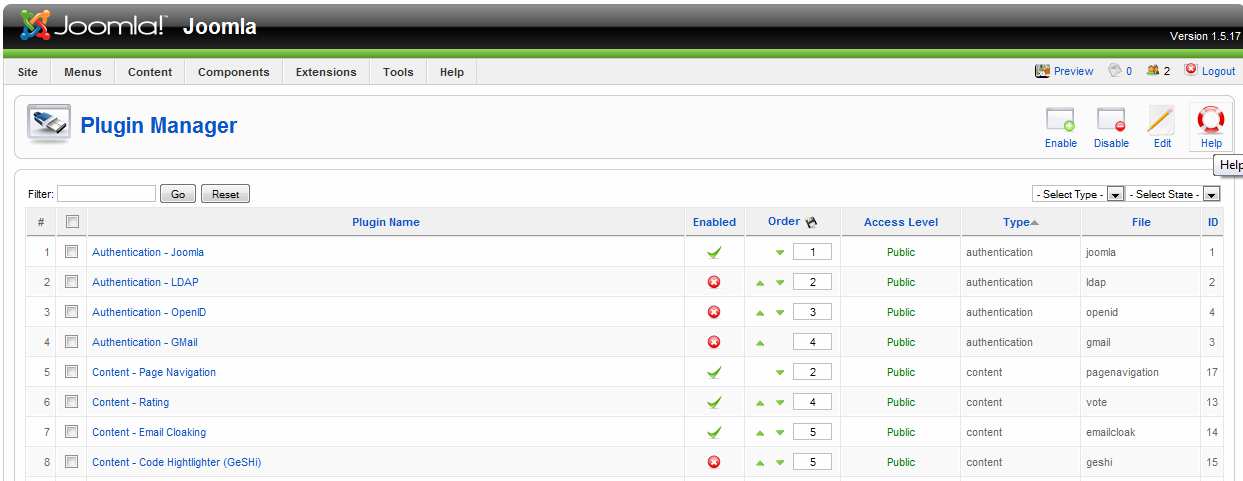1243x481 pixels.
Task: Disable Content - Rating via green checkmark
Action: click(x=714, y=402)
